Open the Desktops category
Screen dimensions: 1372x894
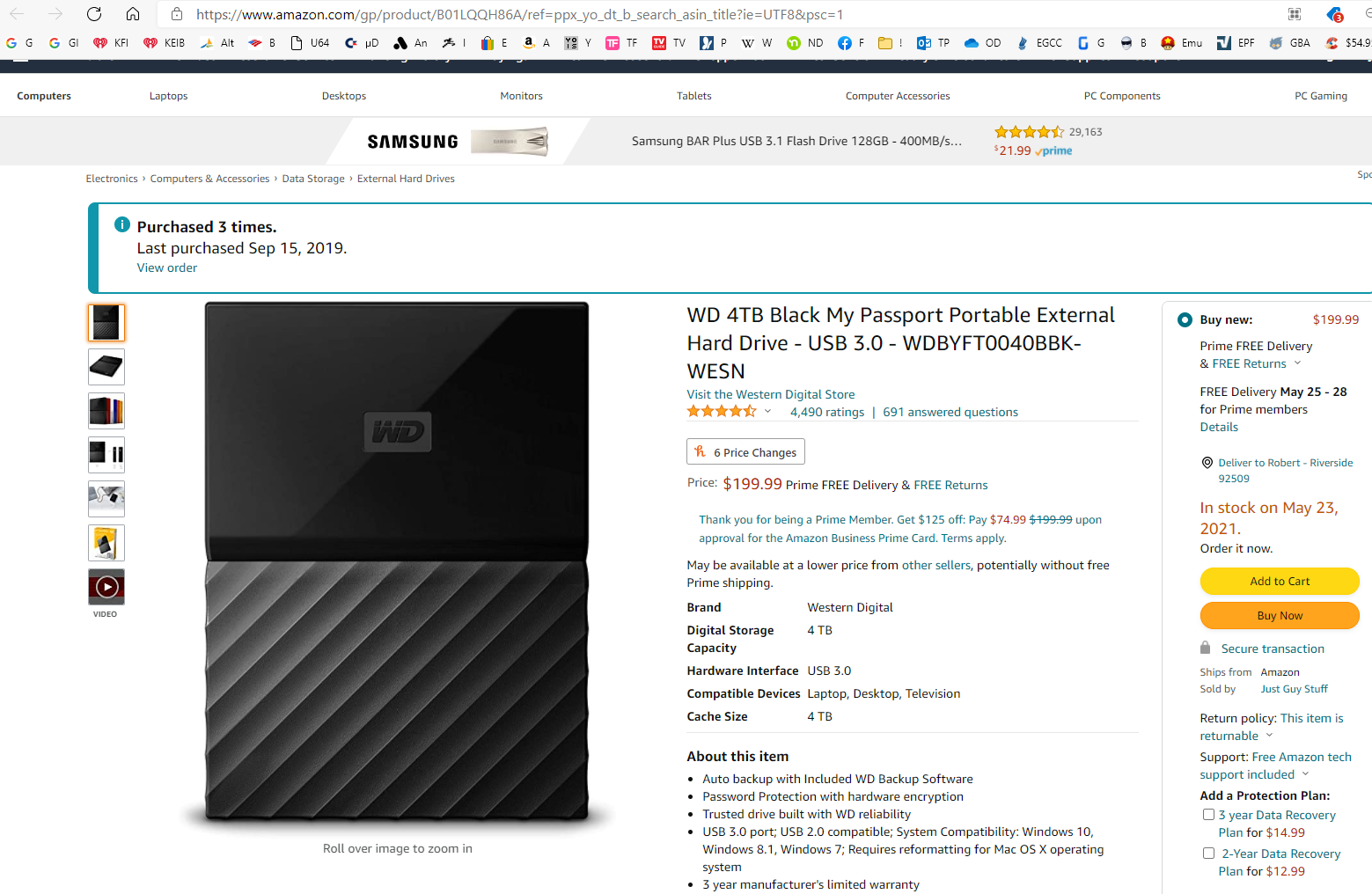click(344, 96)
